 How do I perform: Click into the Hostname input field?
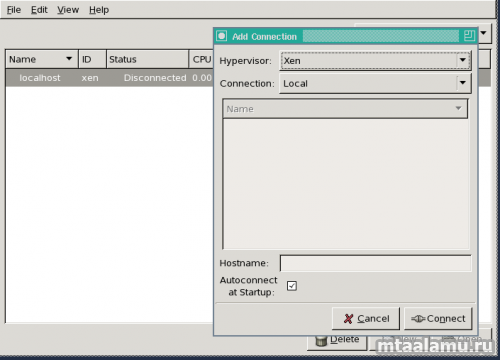[376, 263]
